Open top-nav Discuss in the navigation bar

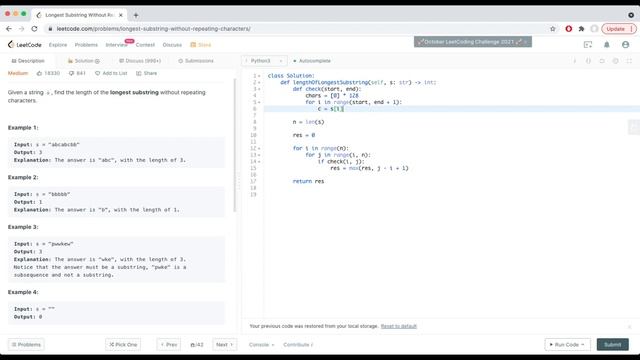pyautogui.click(x=172, y=45)
